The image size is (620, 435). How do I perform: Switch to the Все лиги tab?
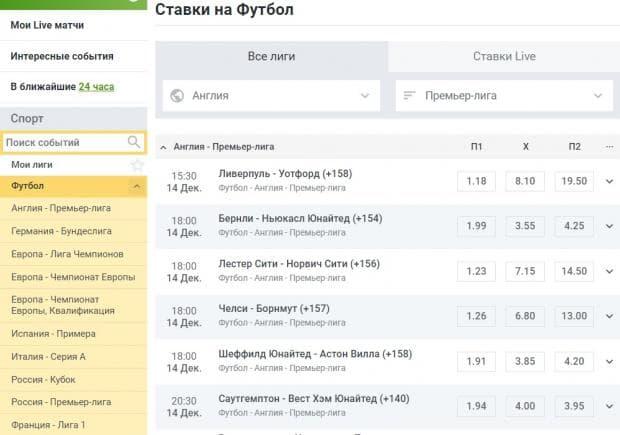(271, 57)
